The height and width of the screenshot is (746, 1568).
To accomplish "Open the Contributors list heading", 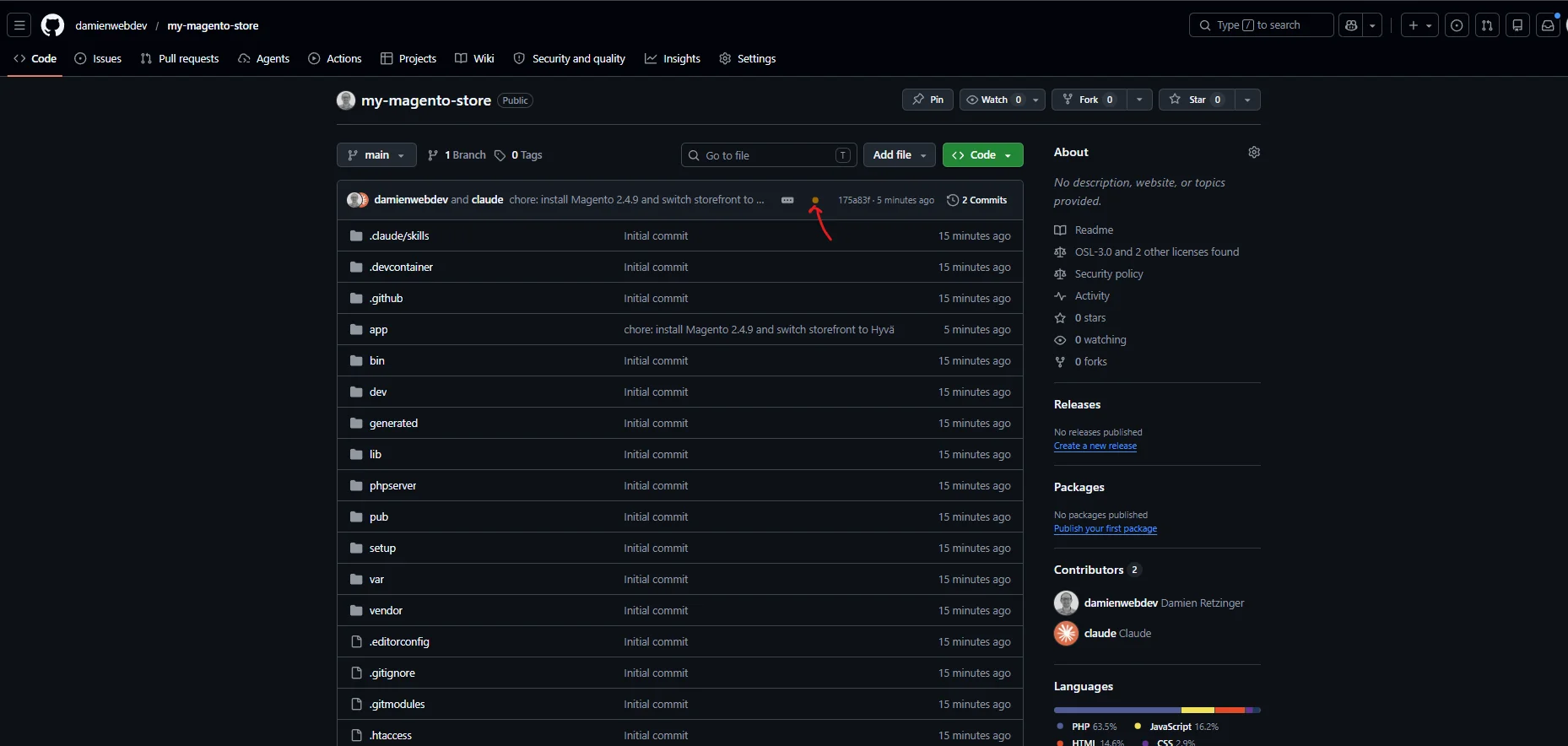I will [1097, 570].
